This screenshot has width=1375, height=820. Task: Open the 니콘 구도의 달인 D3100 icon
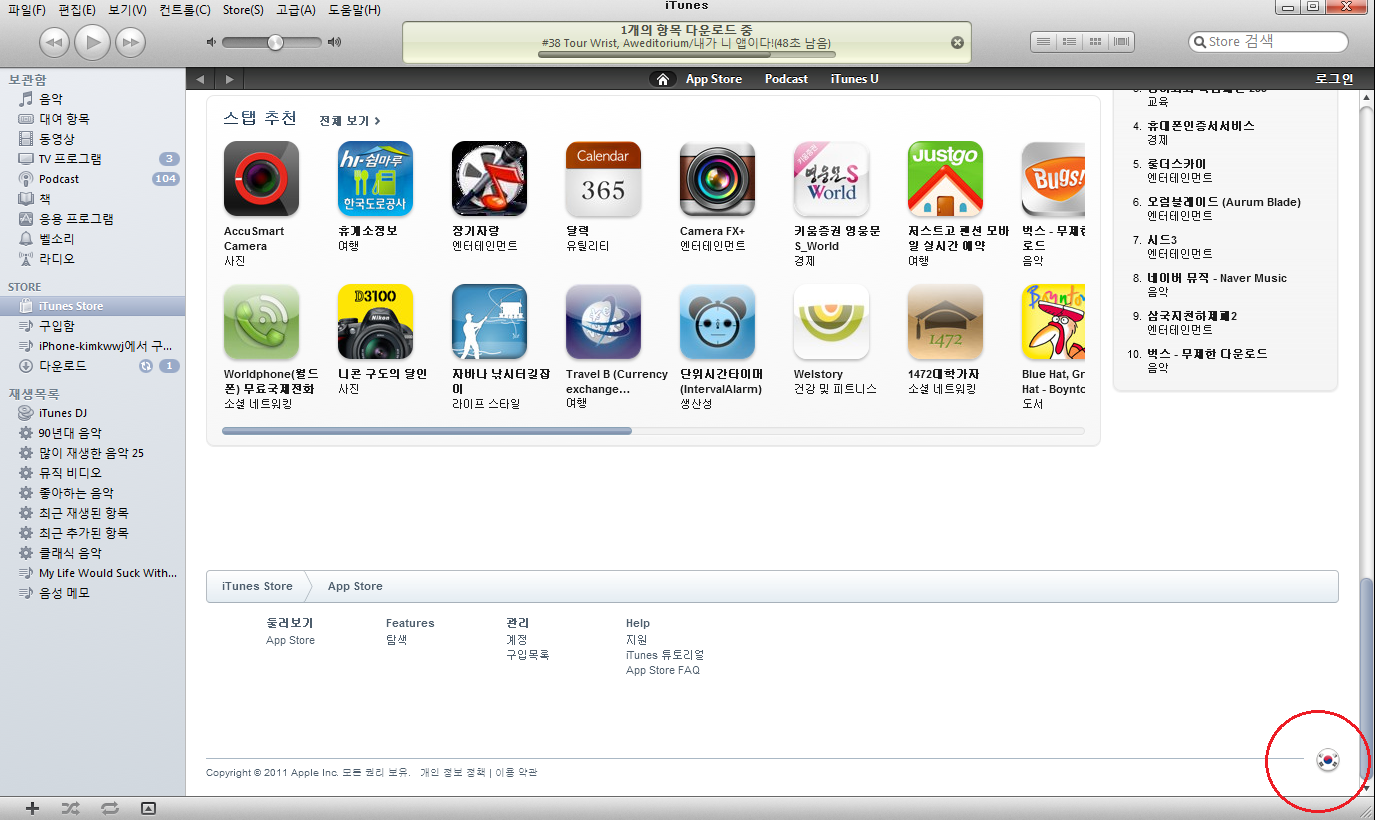(375, 322)
